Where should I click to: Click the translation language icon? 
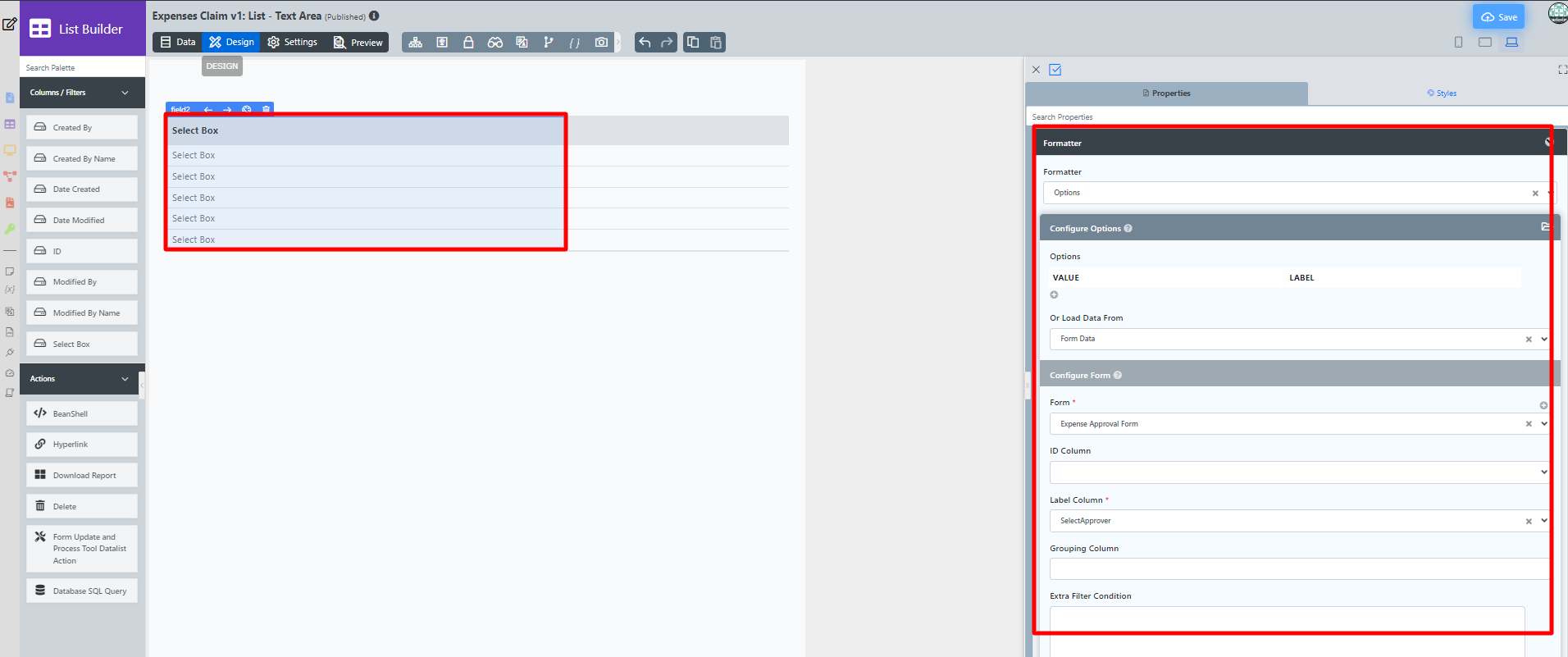[522, 43]
